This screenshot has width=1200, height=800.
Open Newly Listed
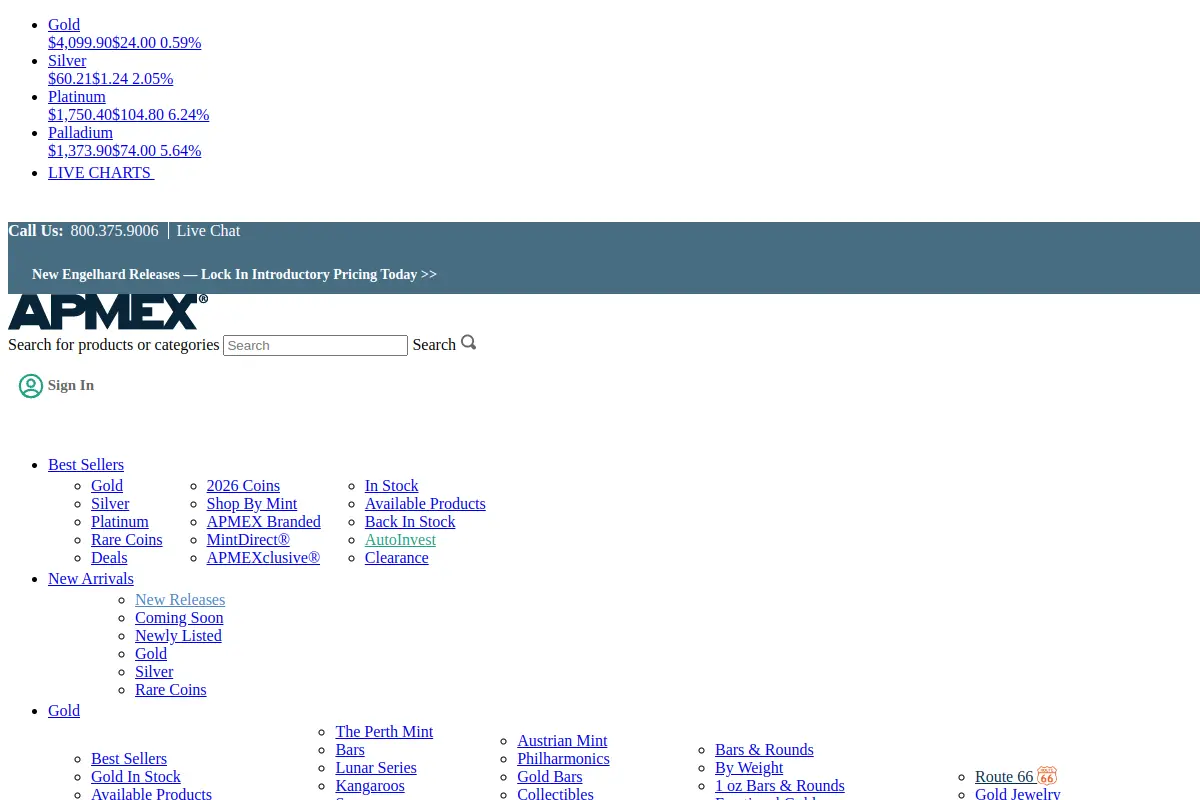[178, 636]
